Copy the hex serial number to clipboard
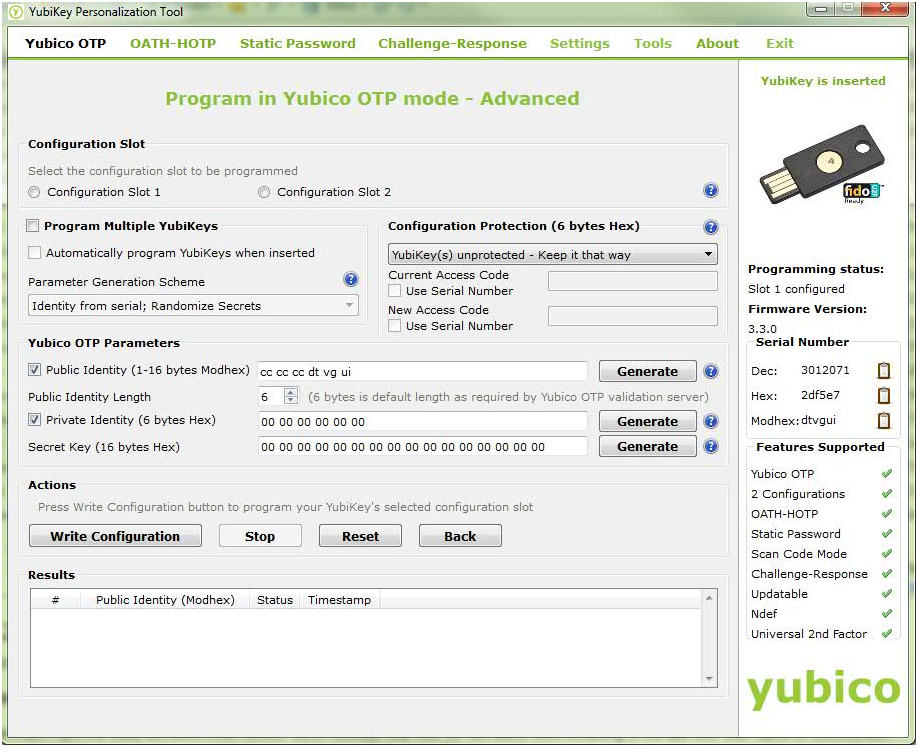 [x=883, y=396]
